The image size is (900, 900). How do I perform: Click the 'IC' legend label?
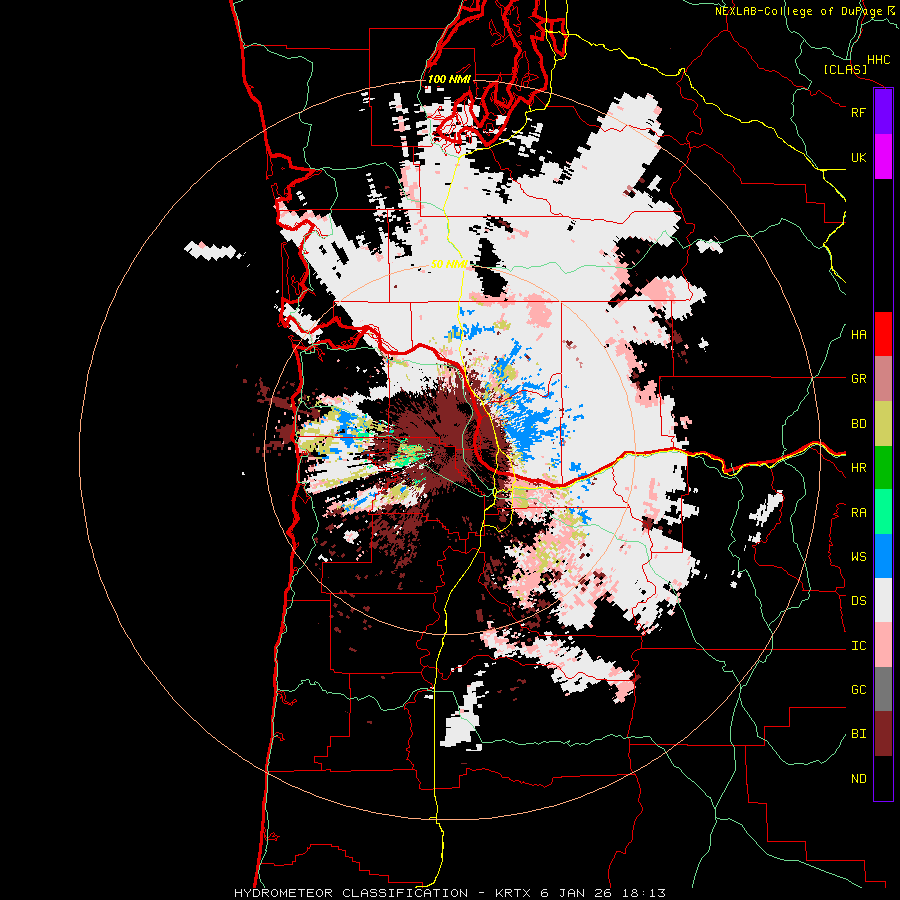tap(858, 646)
